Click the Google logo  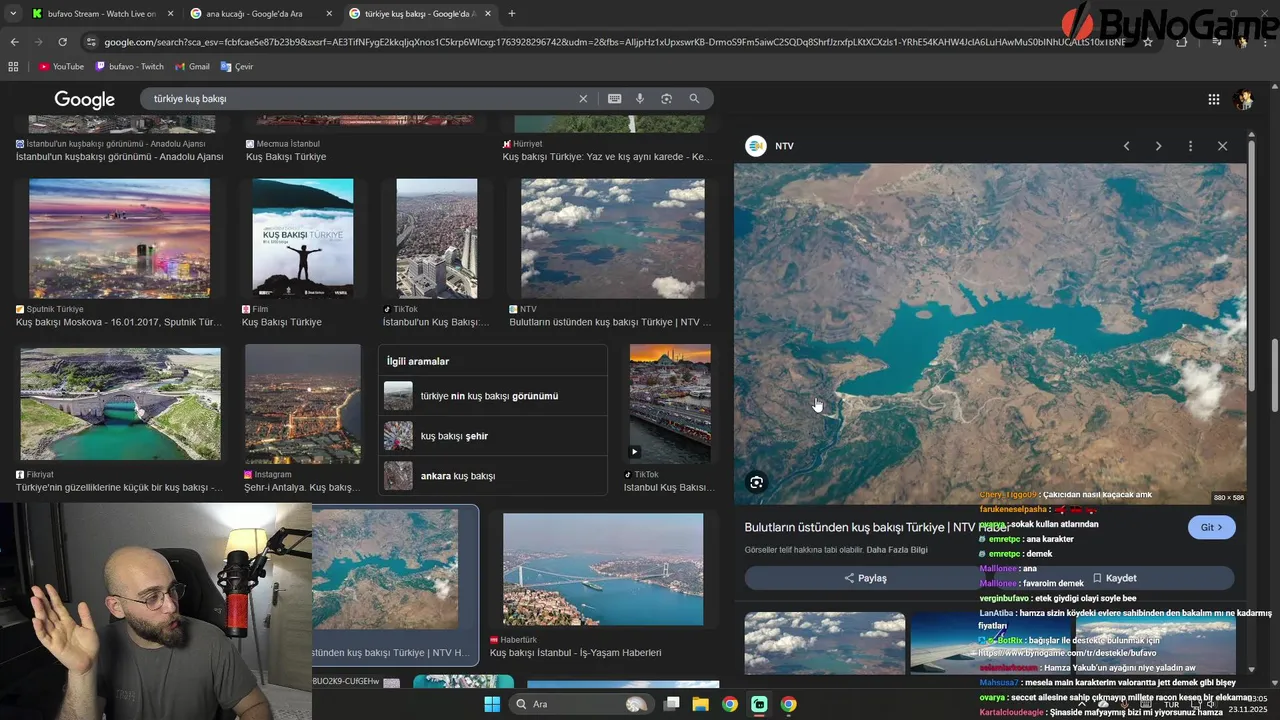pyautogui.click(x=85, y=99)
